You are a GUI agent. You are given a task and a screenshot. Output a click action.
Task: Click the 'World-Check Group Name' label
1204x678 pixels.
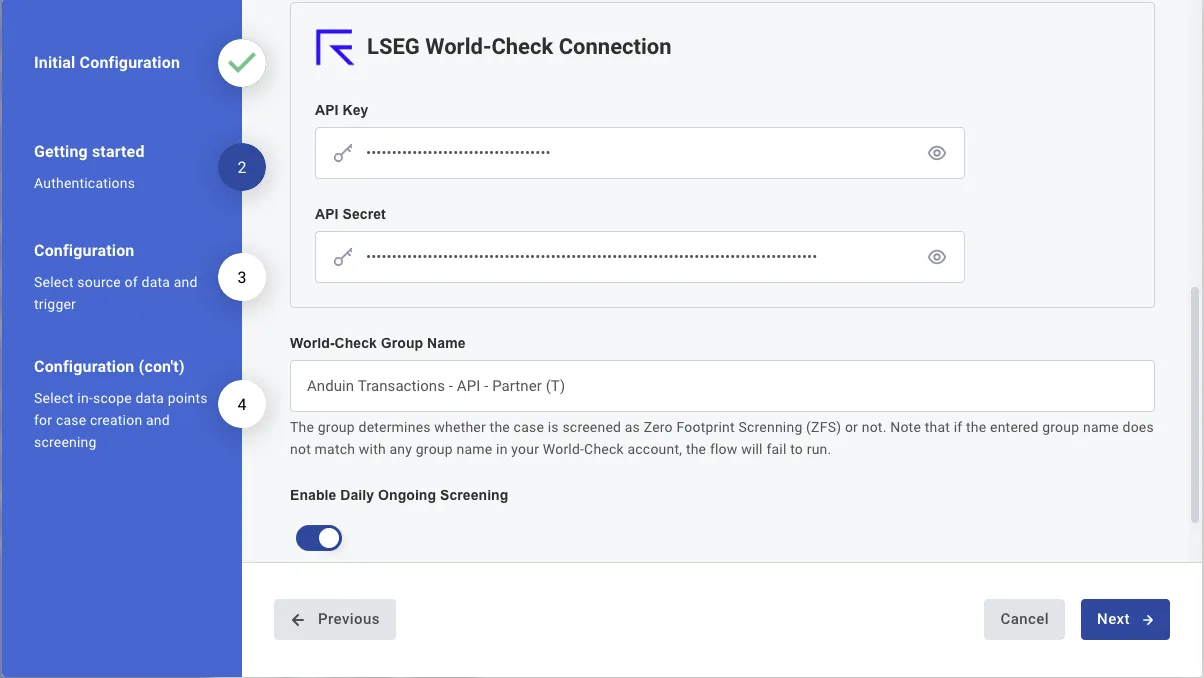[x=378, y=343]
